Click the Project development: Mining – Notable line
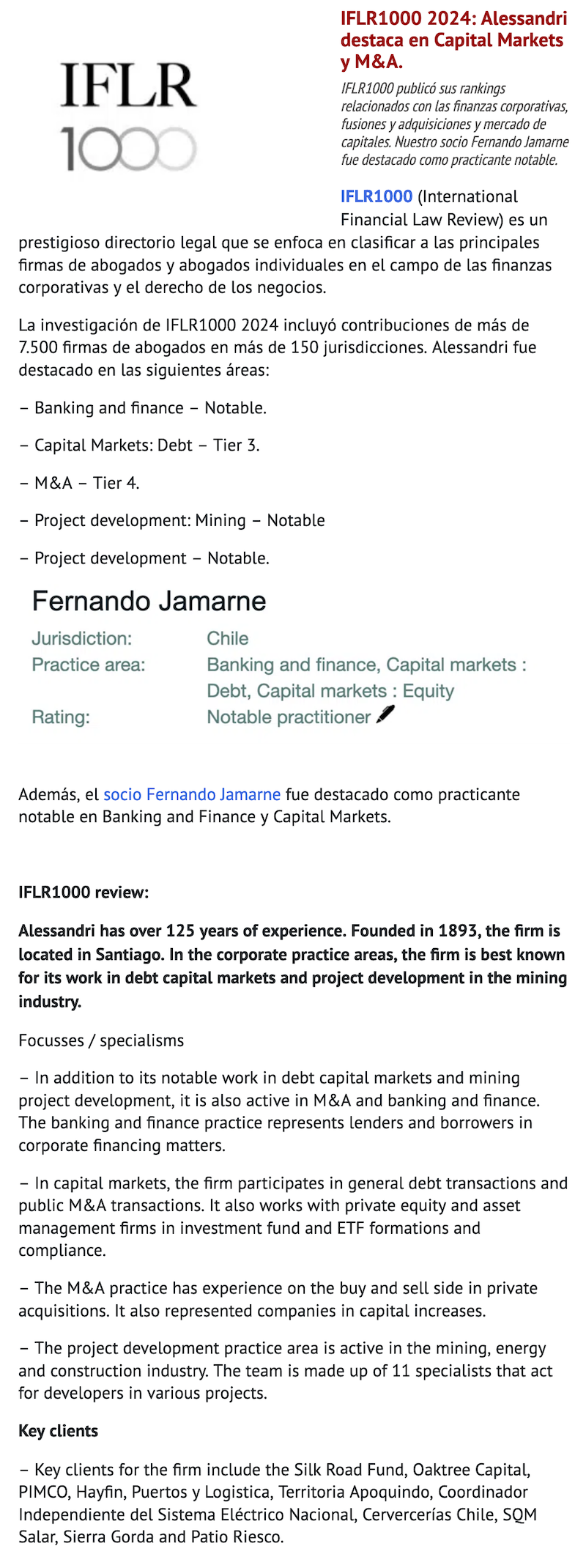 pos(172,520)
